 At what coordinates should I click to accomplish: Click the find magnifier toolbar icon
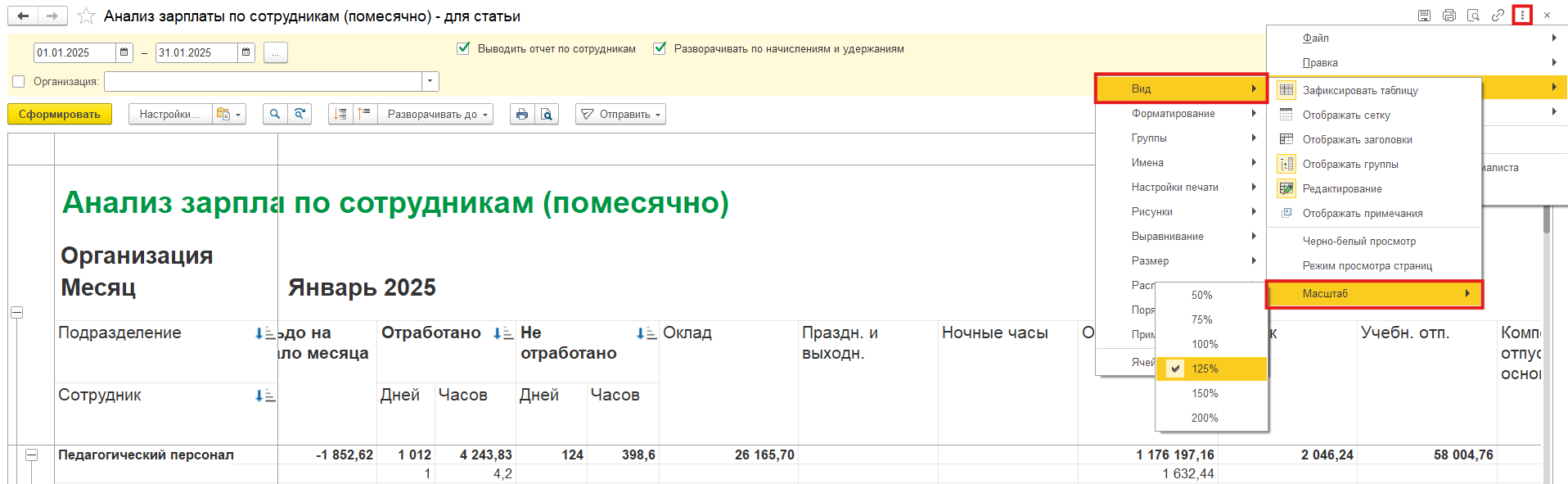275,114
